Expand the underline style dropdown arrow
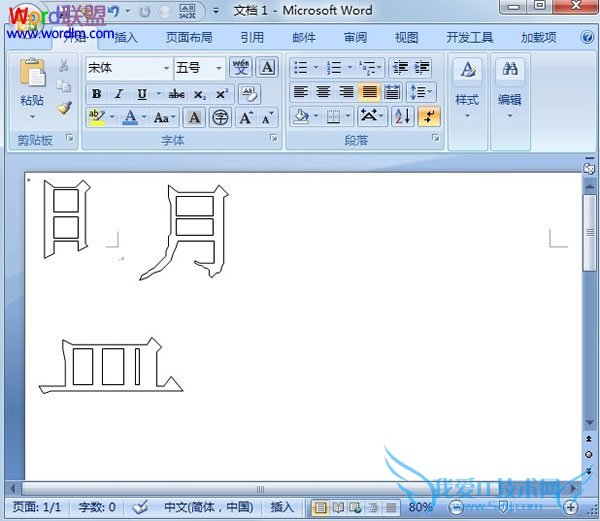The image size is (600, 521). [158, 94]
